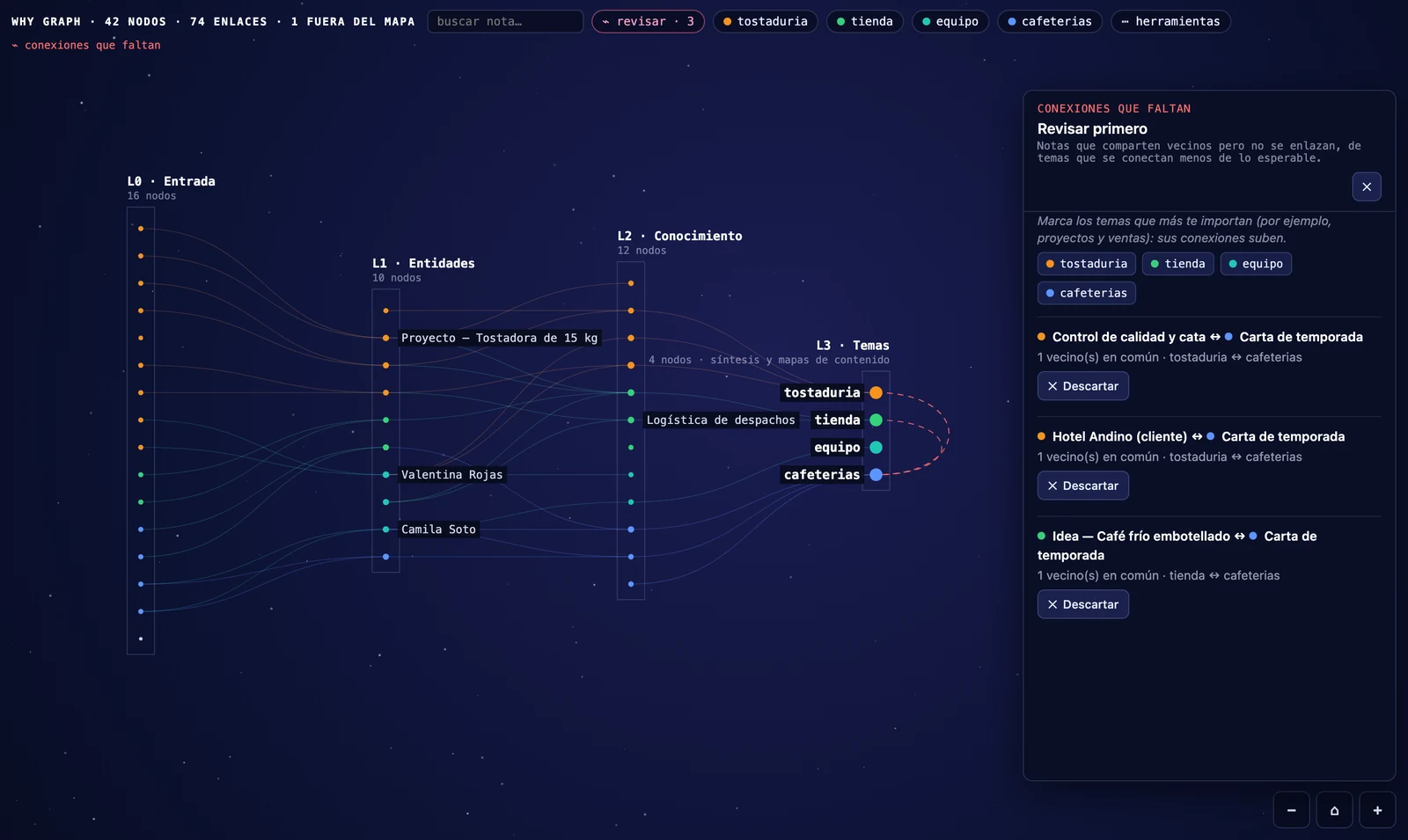Image resolution: width=1408 pixels, height=840 pixels.
Task: Reset view with the home button
Action: point(1334,810)
